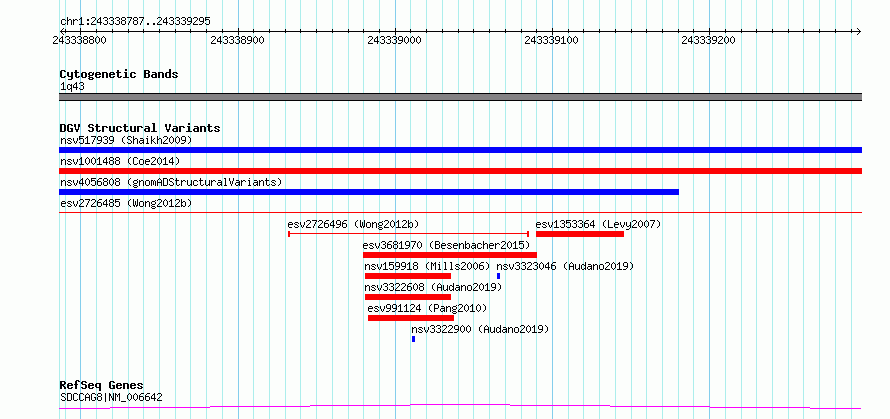Click ruler position 243338900

[x=237, y=40]
